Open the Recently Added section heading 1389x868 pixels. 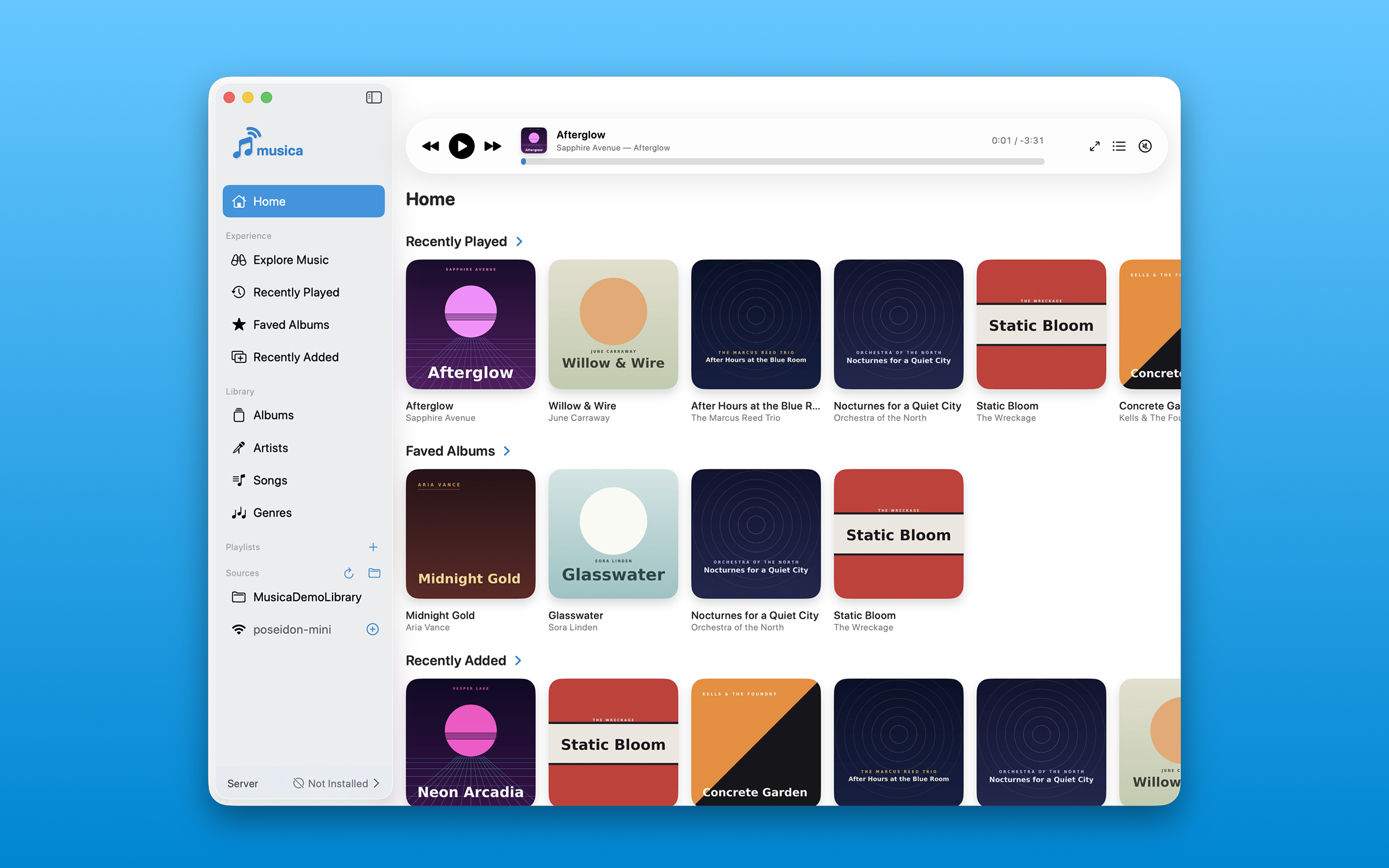click(x=456, y=661)
